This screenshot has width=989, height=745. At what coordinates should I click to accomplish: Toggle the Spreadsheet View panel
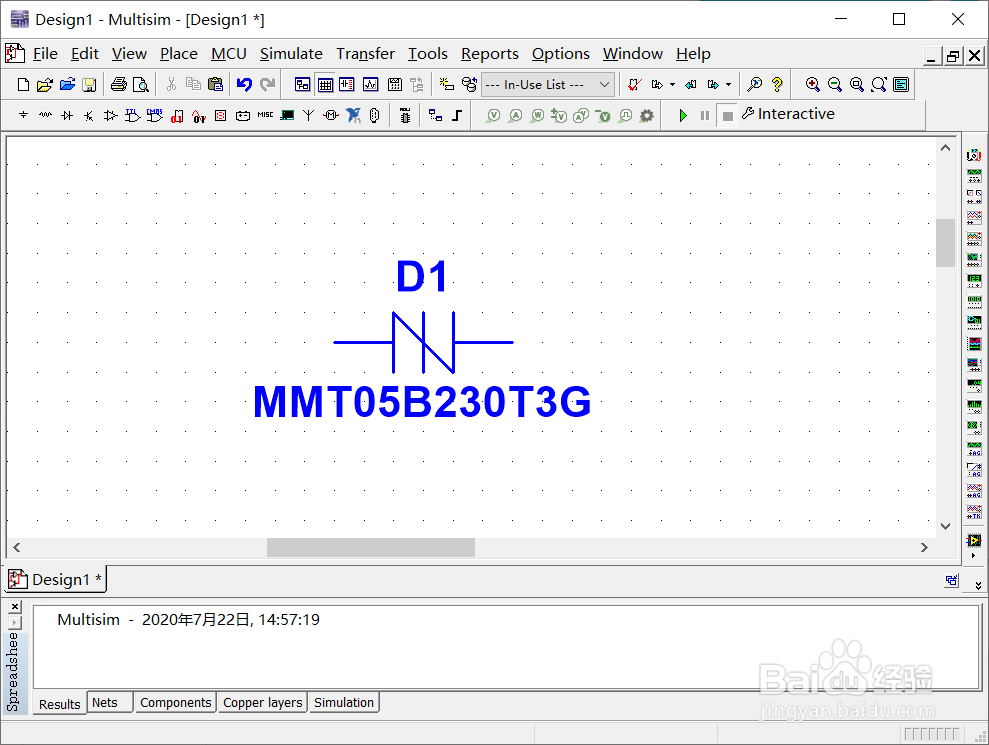click(x=325, y=85)
